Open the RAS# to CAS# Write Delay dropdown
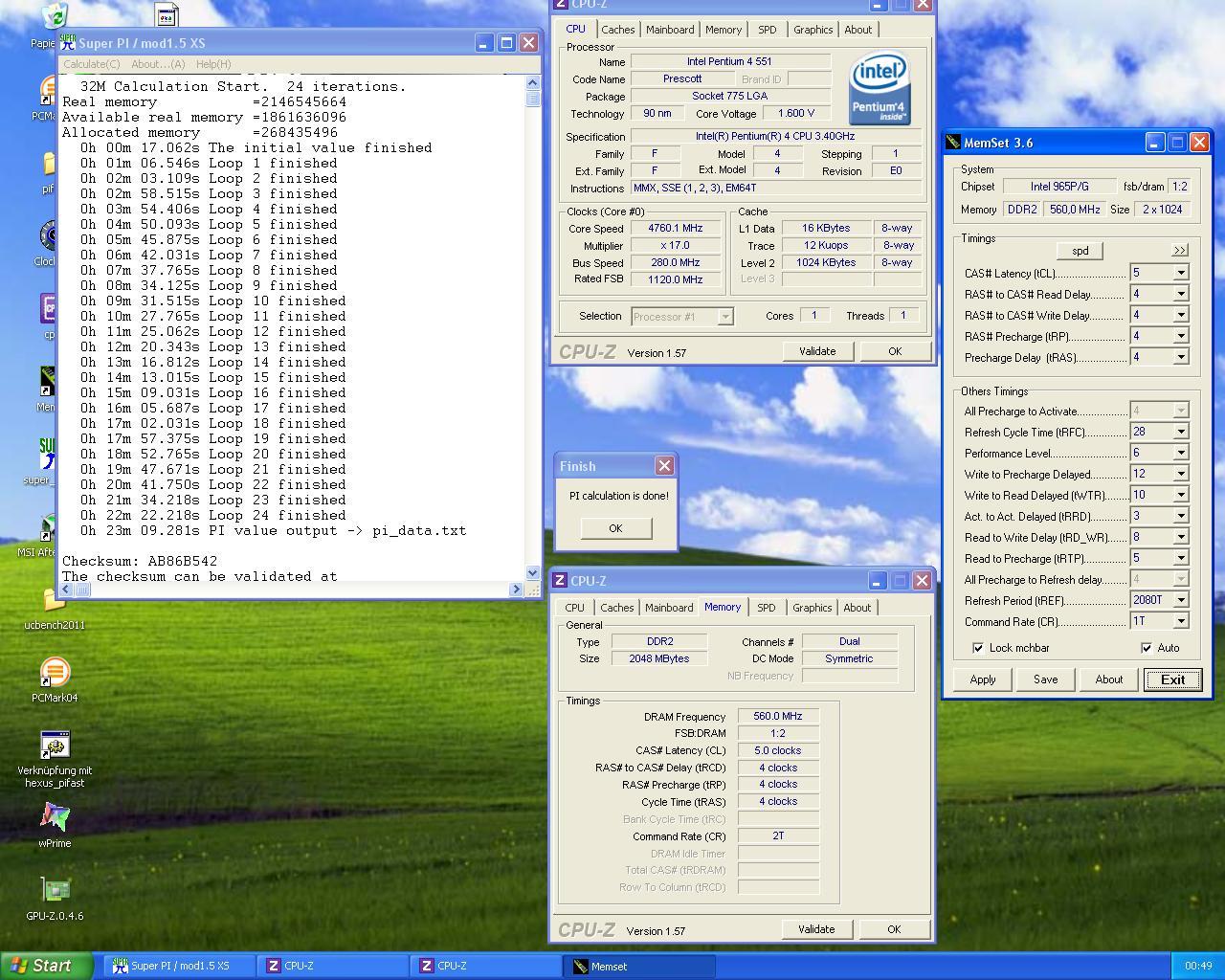This screenshot has width=1225, height=980. (1181, 315)
